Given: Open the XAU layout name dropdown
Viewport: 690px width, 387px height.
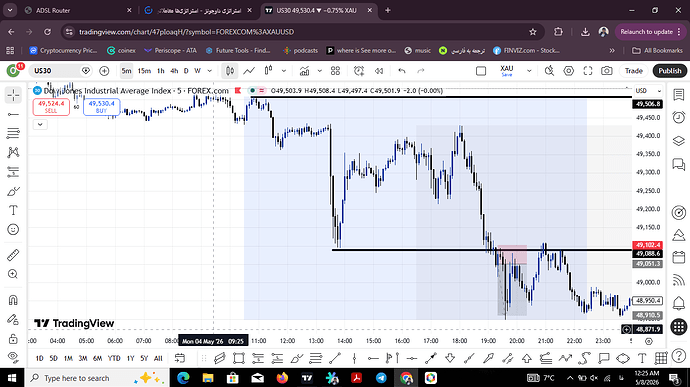Looking at the screenshot, I should pos(529,71).
